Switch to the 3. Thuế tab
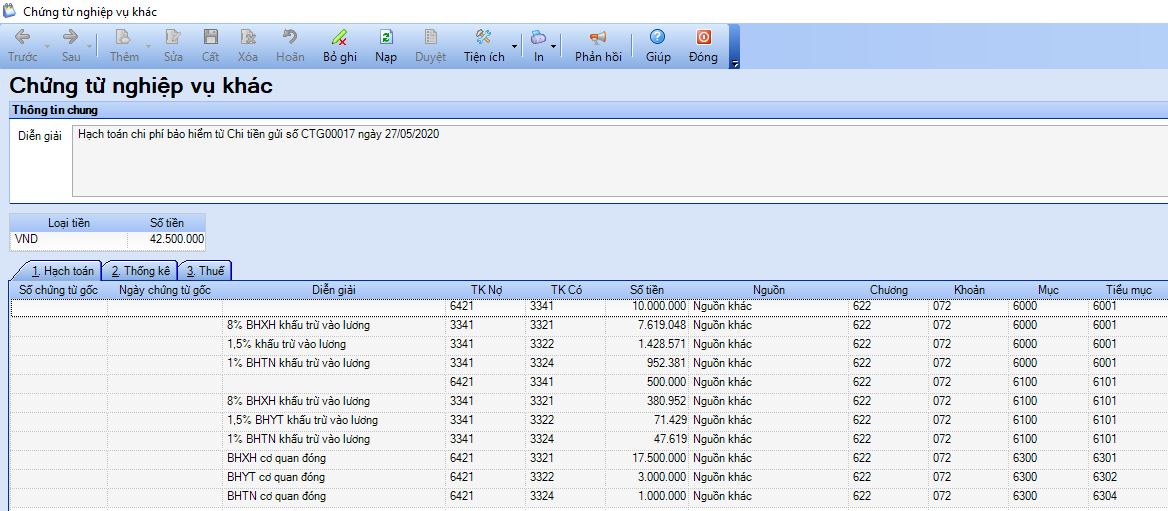The image size is (1168, 511). pos(205,271)
